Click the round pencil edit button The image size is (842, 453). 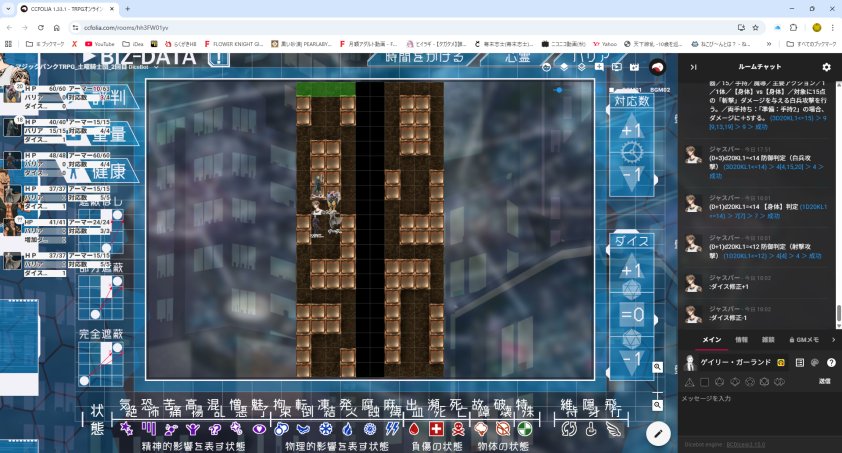pyautogui.click(x=658, y=434)
